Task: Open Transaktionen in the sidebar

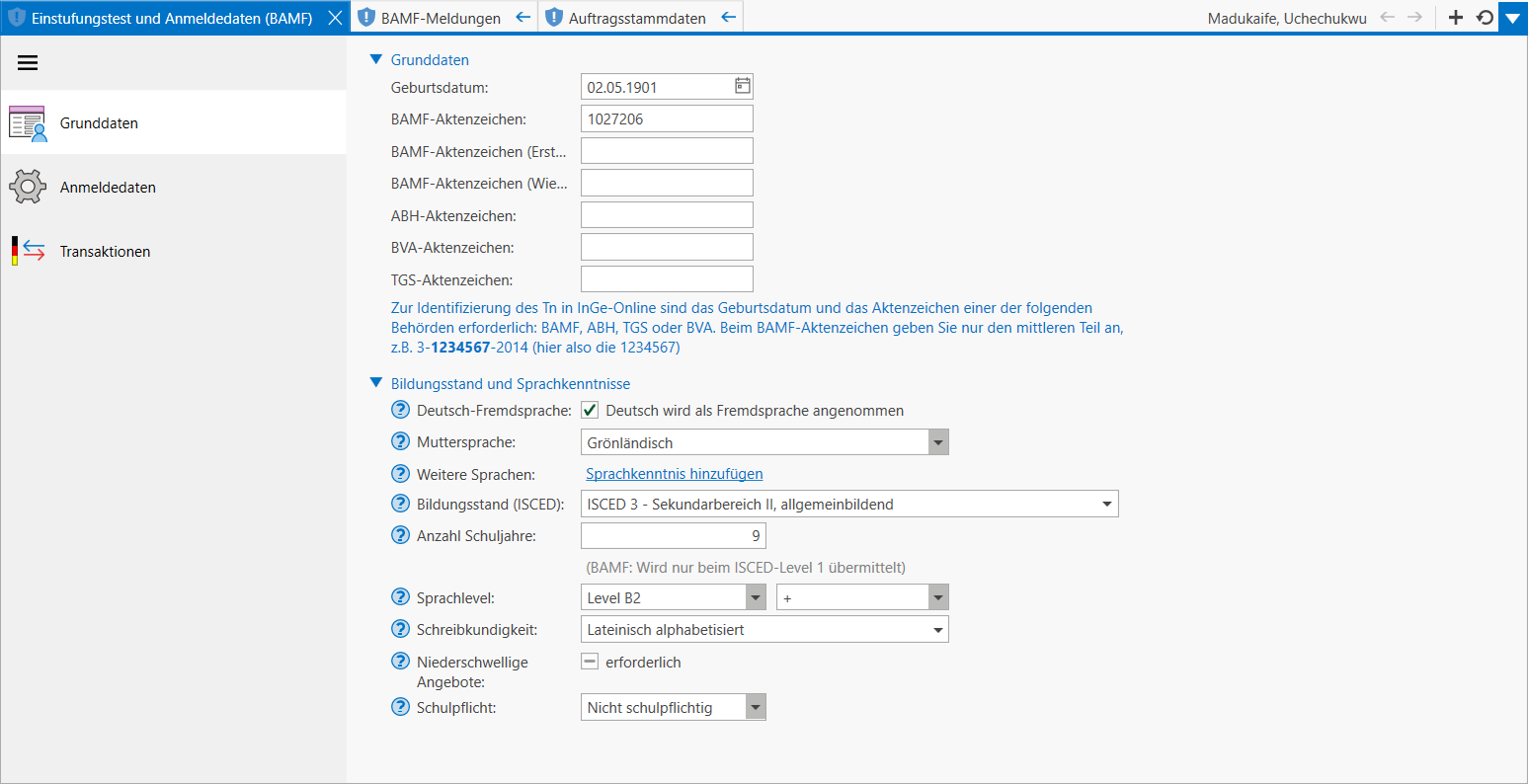Action: (x=173, y=251)
